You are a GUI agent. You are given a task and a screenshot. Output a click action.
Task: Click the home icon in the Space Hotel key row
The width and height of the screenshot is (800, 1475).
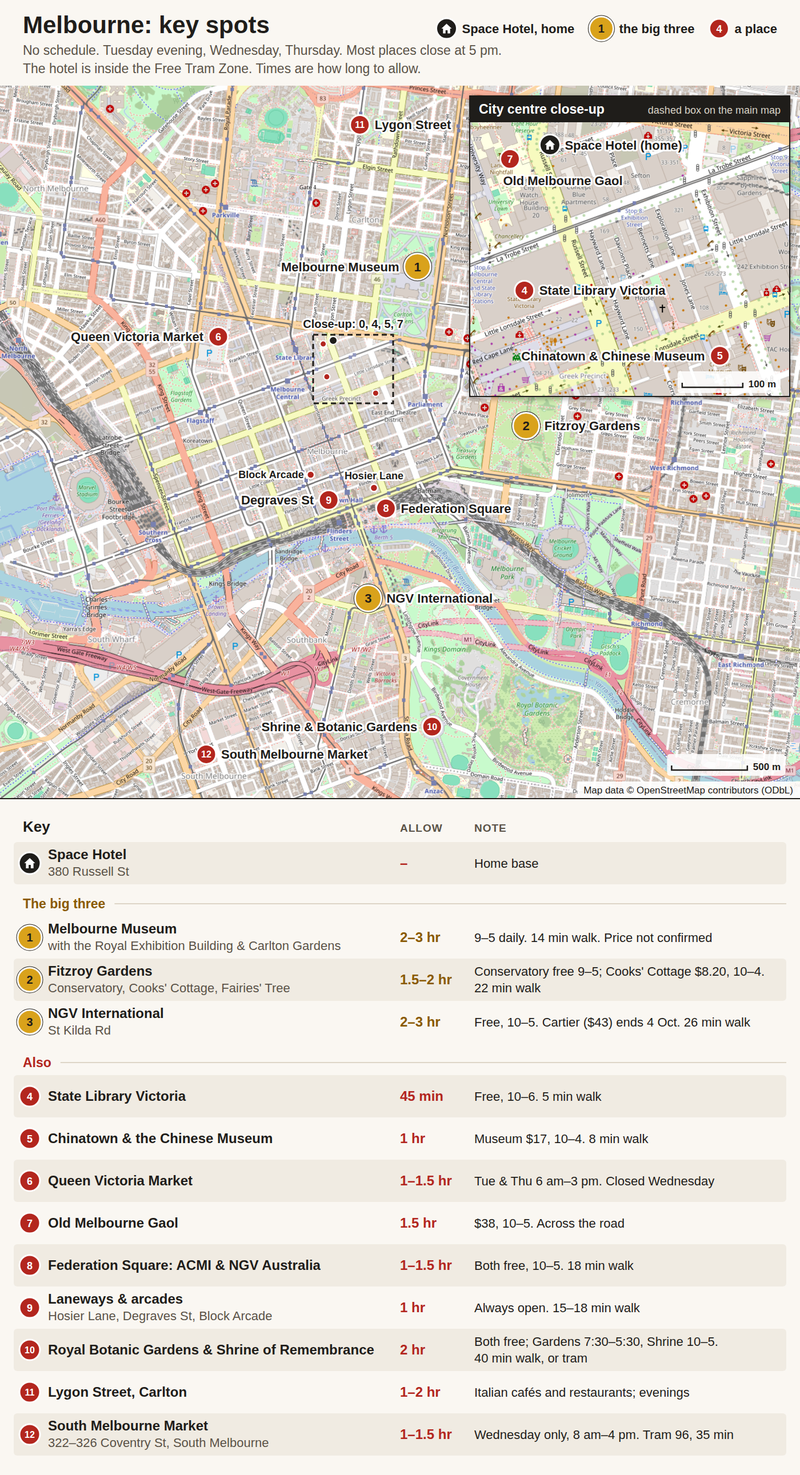tap(30, 862)
